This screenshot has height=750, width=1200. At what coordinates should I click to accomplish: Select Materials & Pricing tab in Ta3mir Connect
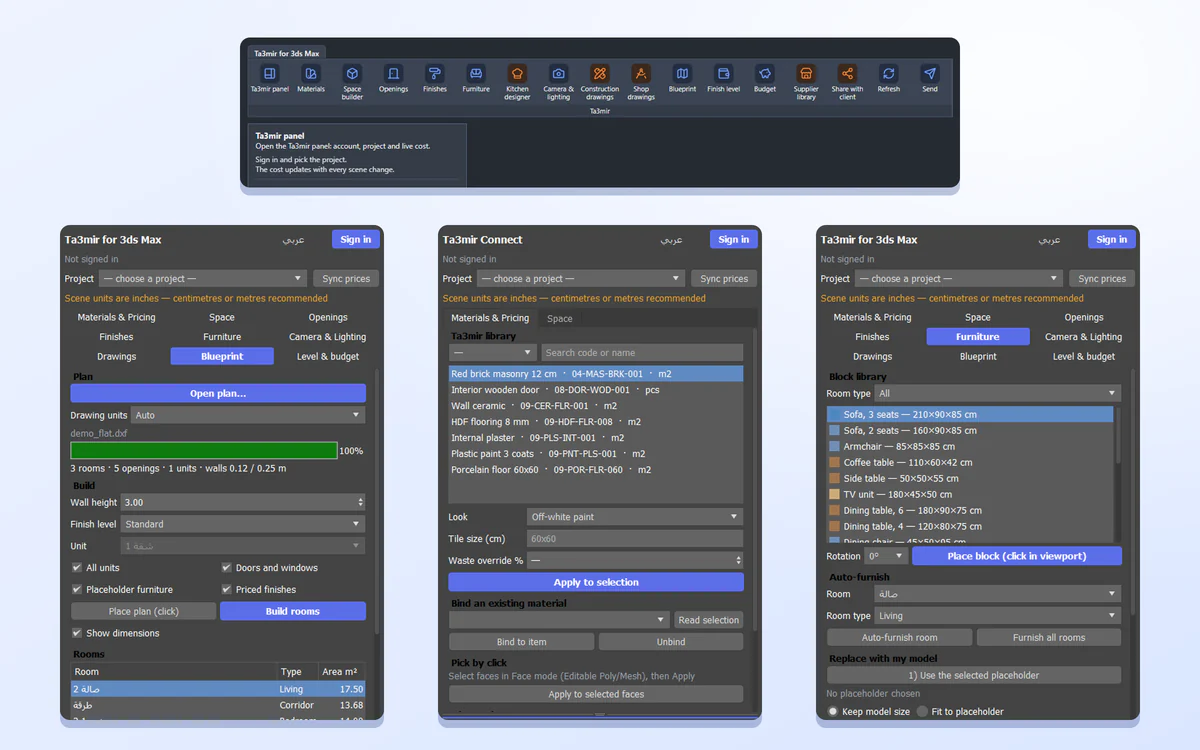(x=490, y=318)
